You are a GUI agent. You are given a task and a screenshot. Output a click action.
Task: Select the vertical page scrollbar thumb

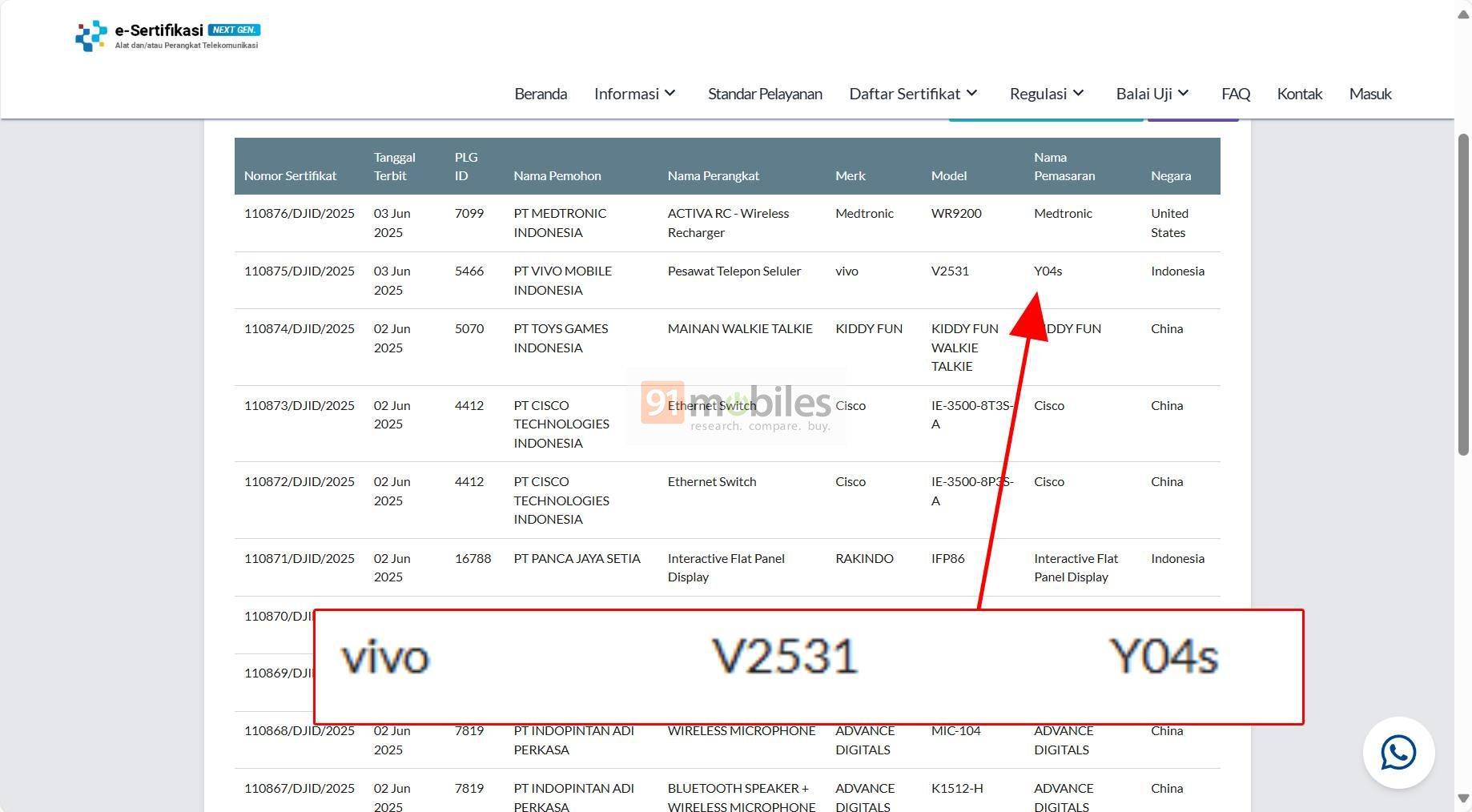[x=1463, y=295]
